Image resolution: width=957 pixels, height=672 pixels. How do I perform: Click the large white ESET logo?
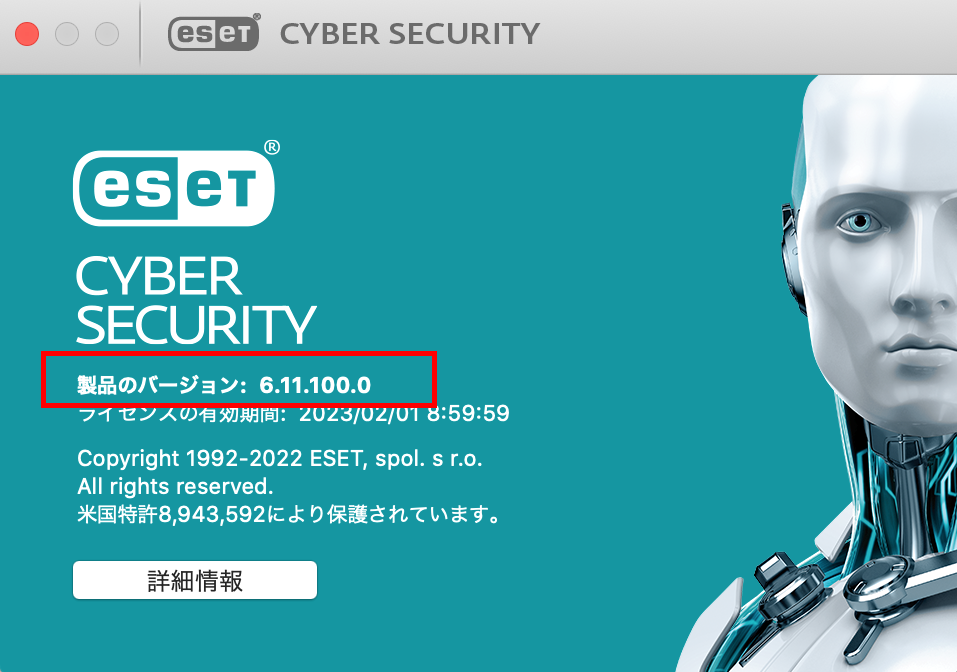click(174, 188)
